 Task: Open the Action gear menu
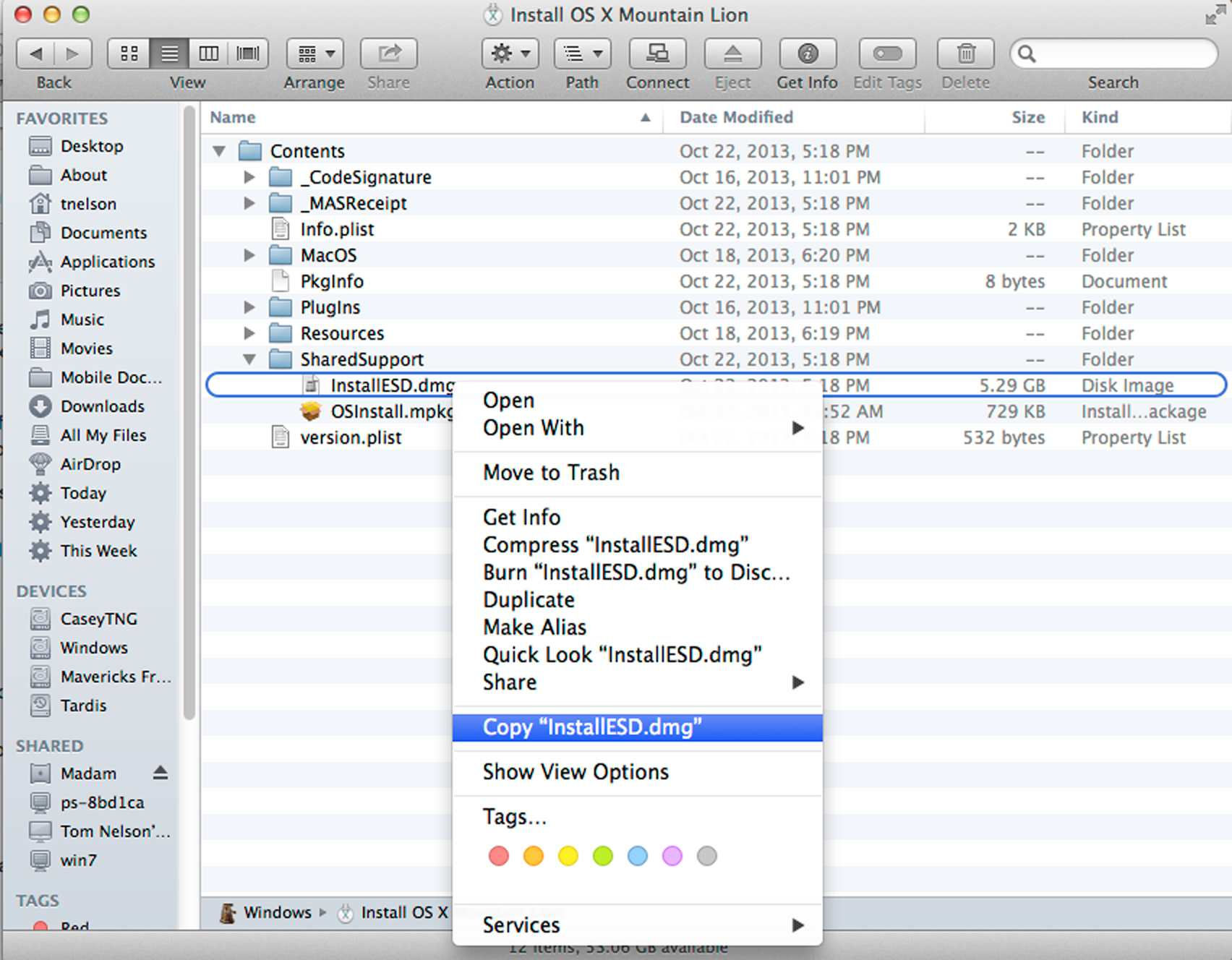tap(510, 53)
